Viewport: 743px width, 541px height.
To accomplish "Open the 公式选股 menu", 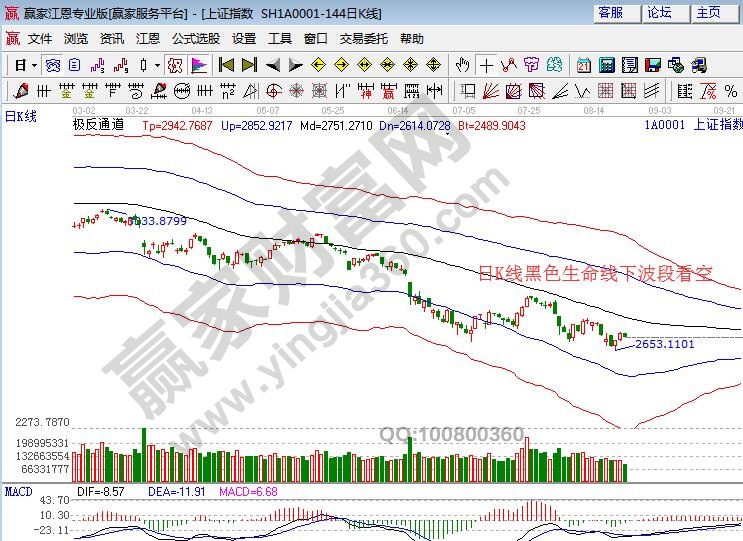I will coord(195,38).
